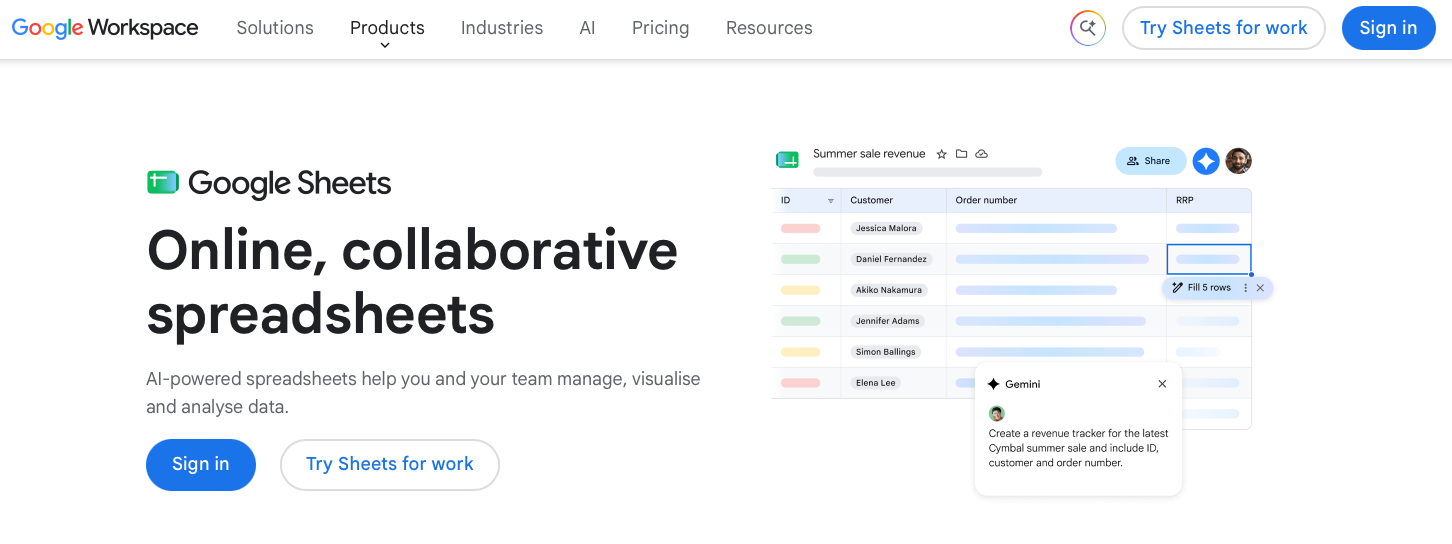Click Try Sheets for work in header

(x=1224, y=28)
